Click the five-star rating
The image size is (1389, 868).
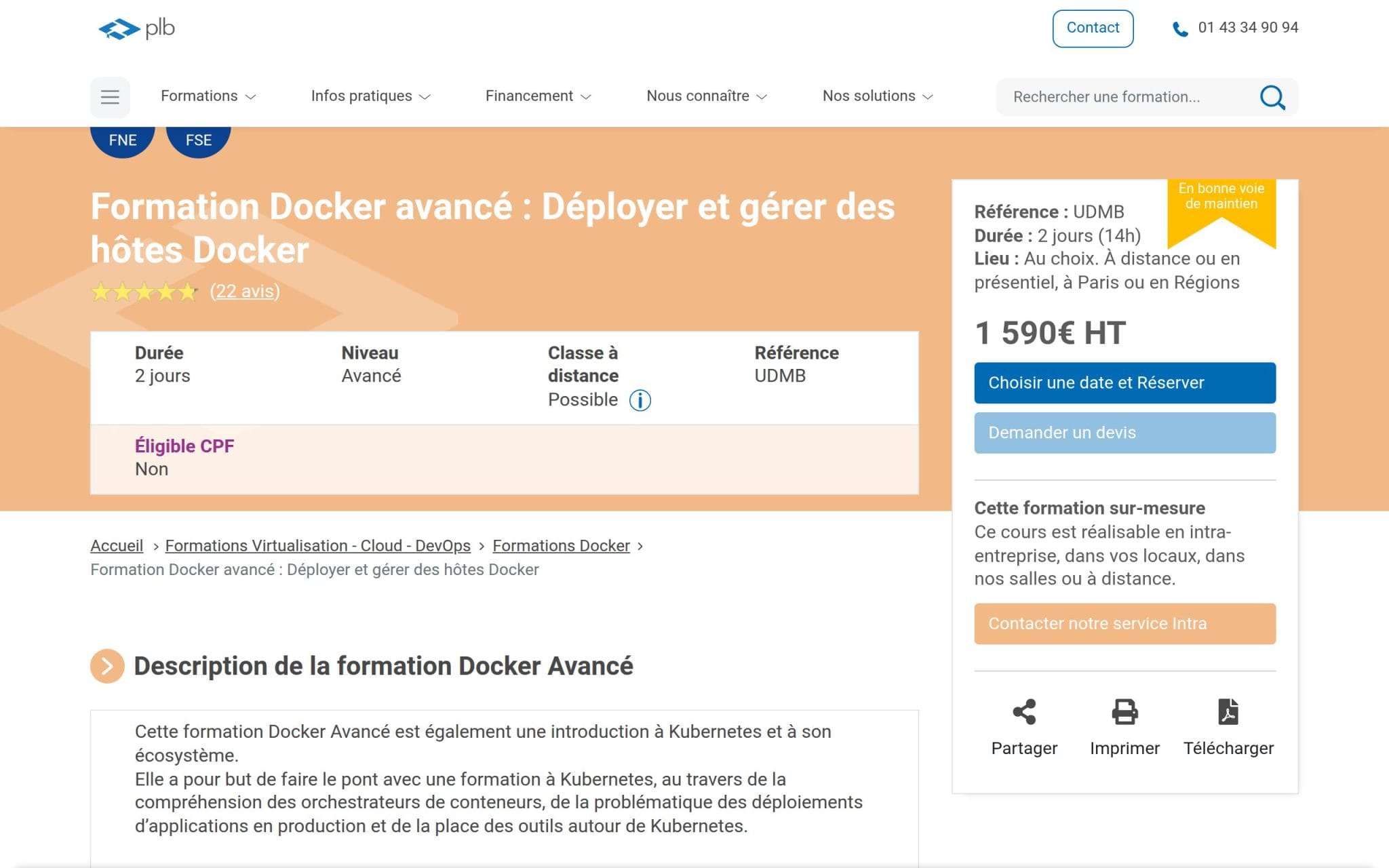[144, 292]
